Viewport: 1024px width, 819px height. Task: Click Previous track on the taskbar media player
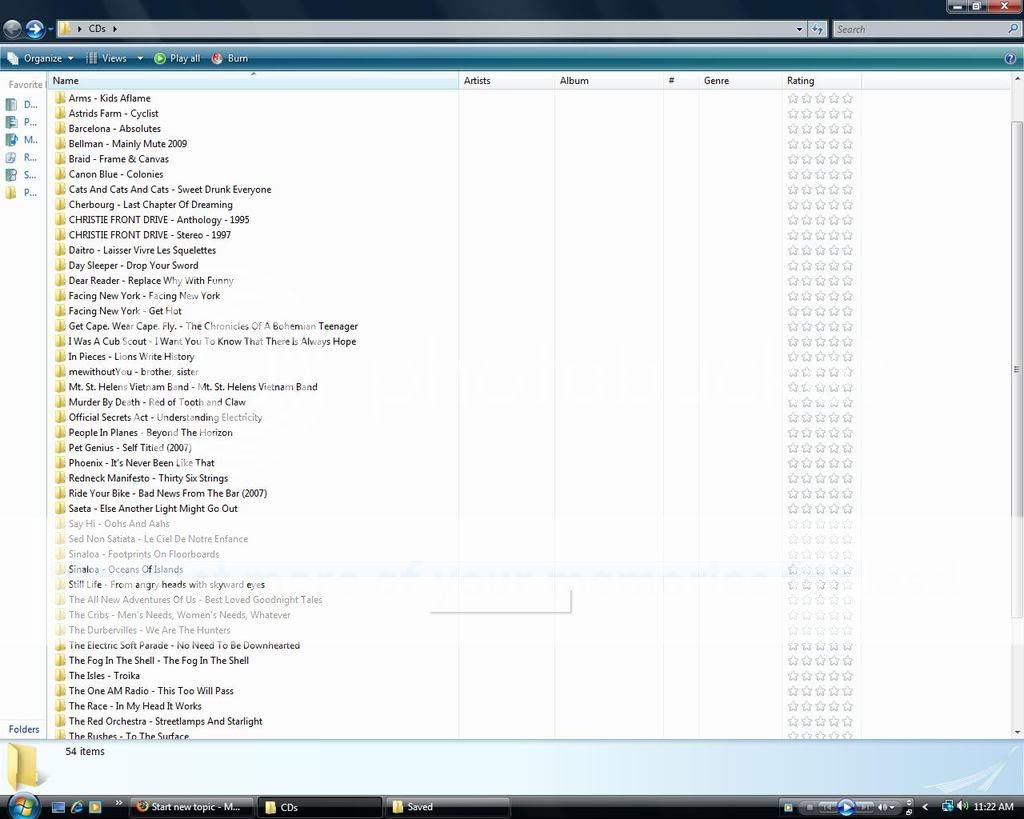(827, 807)
